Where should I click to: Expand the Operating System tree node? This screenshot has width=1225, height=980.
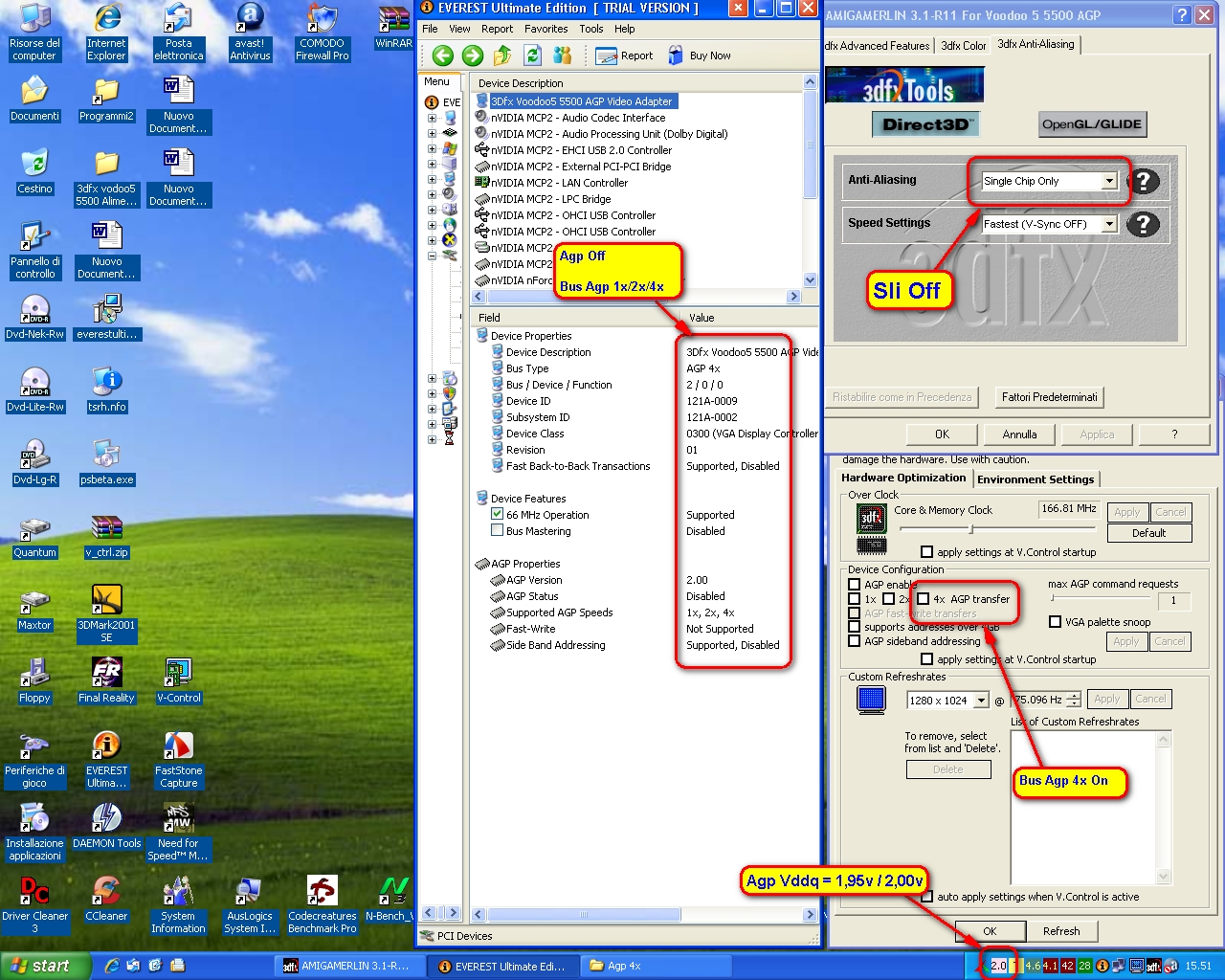pos(432,149)
